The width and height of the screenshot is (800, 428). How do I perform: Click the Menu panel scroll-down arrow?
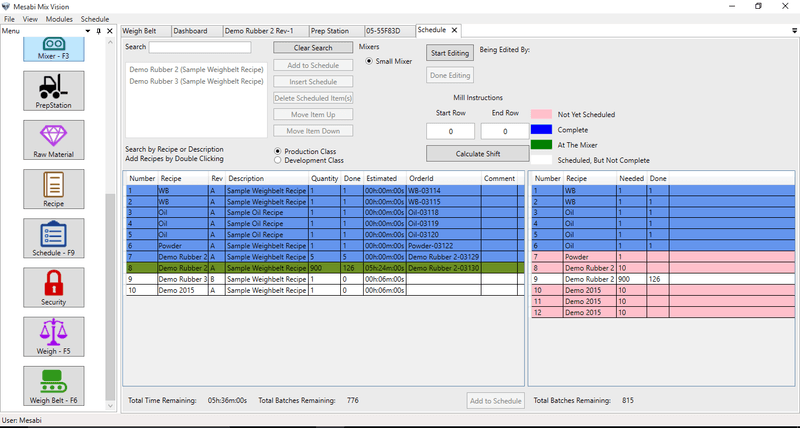point(110,406)
